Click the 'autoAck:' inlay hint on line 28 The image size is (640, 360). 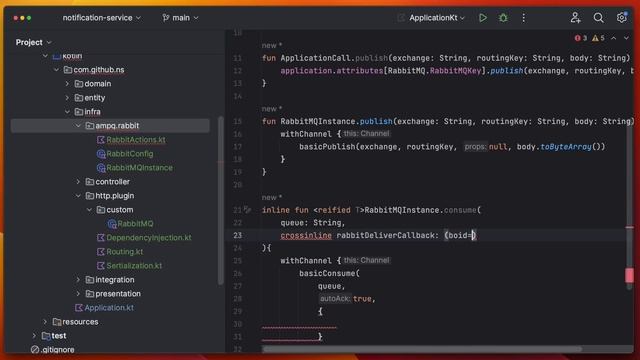point(334,299)
